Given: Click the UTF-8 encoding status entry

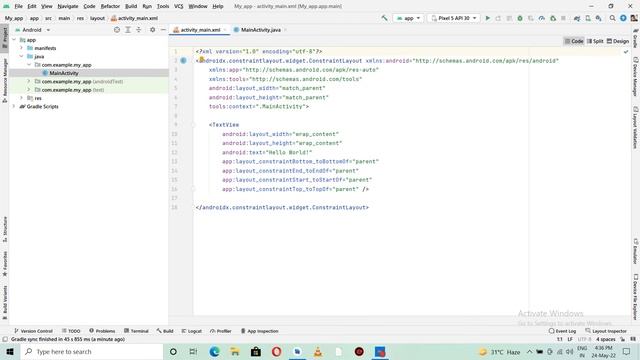Looking at the screenshot, I should point(584,339).
